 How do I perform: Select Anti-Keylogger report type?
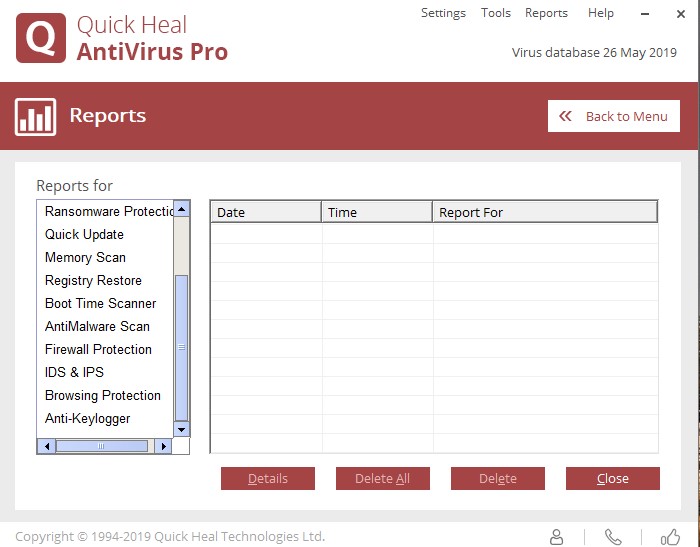[88, 418]
